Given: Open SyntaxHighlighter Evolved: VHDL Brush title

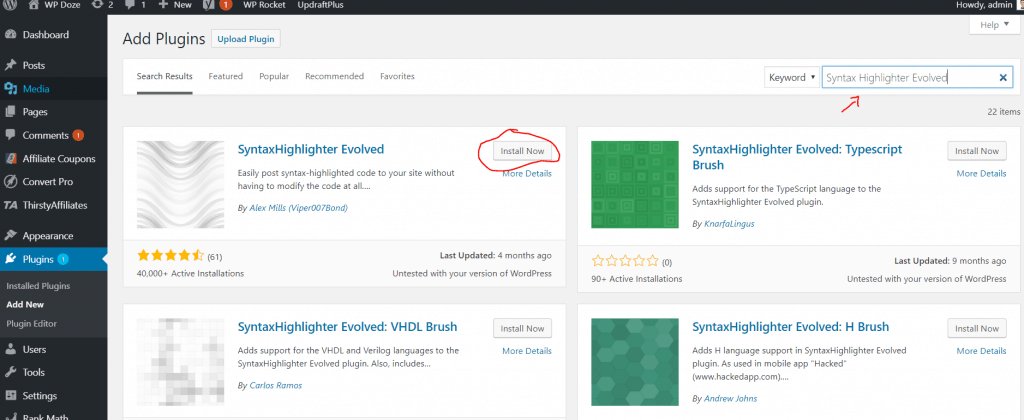Looking at the screenshot, I should coord(347,327).
